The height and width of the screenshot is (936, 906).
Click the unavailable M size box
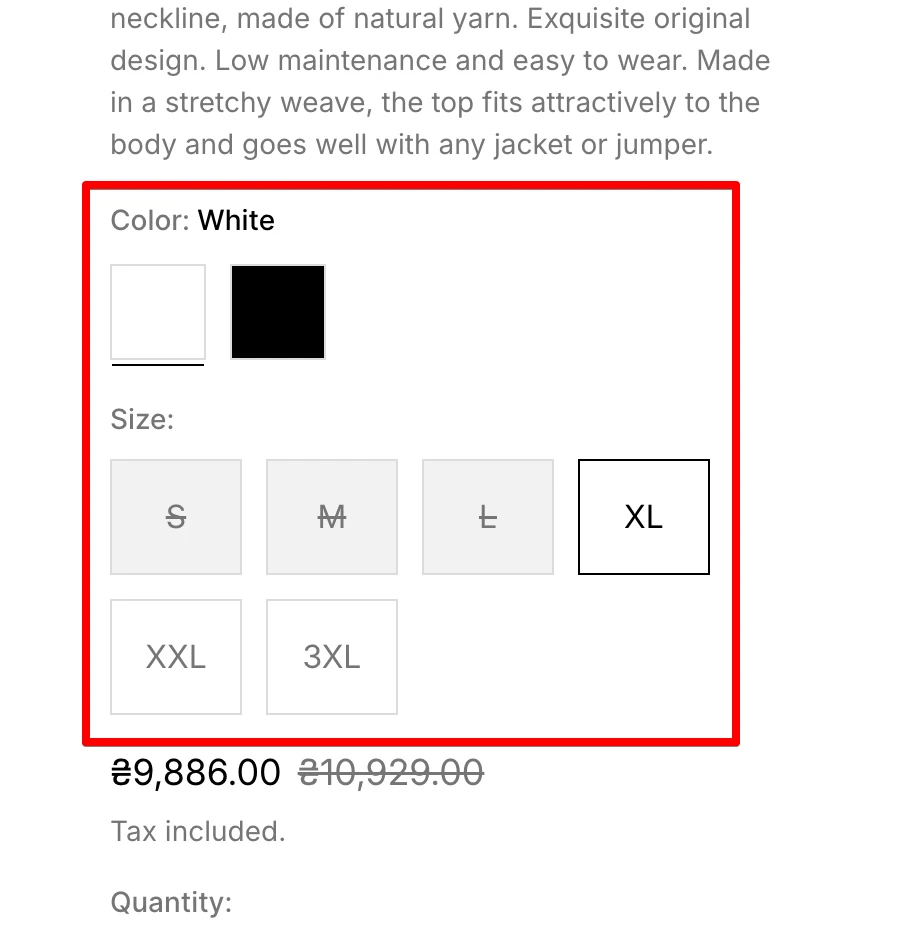(332, 517)
